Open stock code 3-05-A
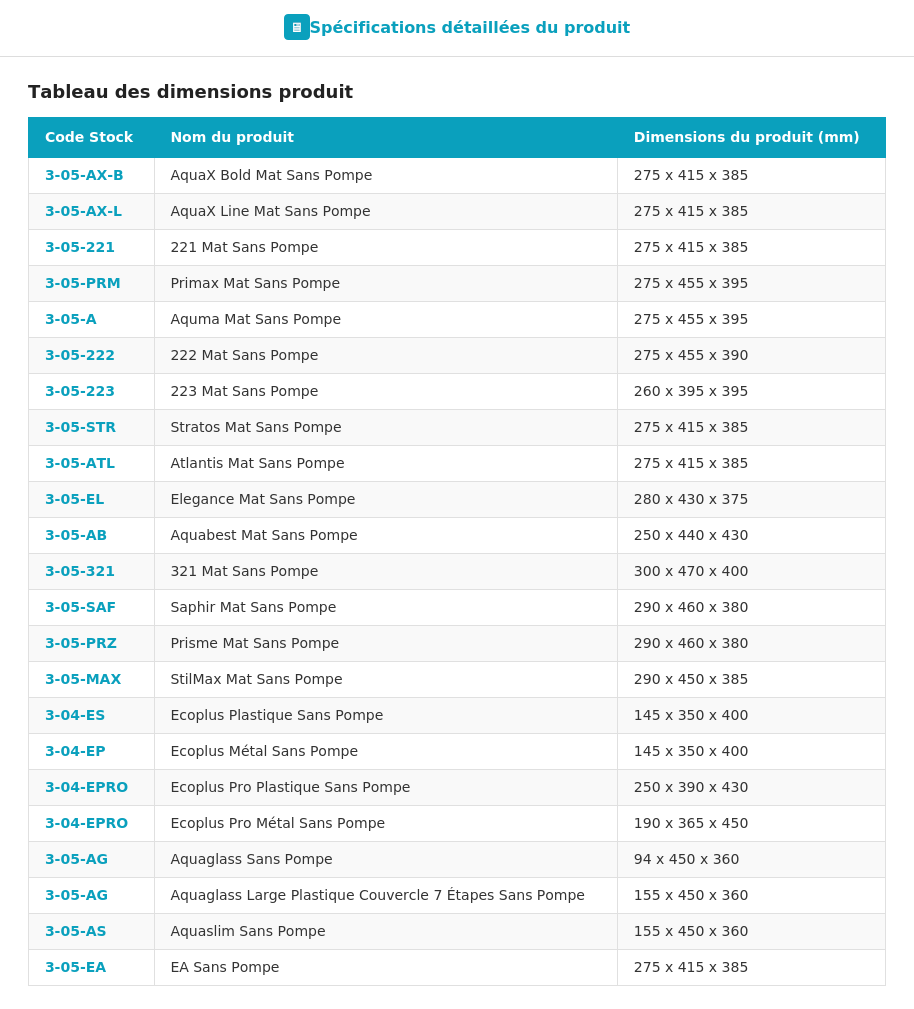 71,319
